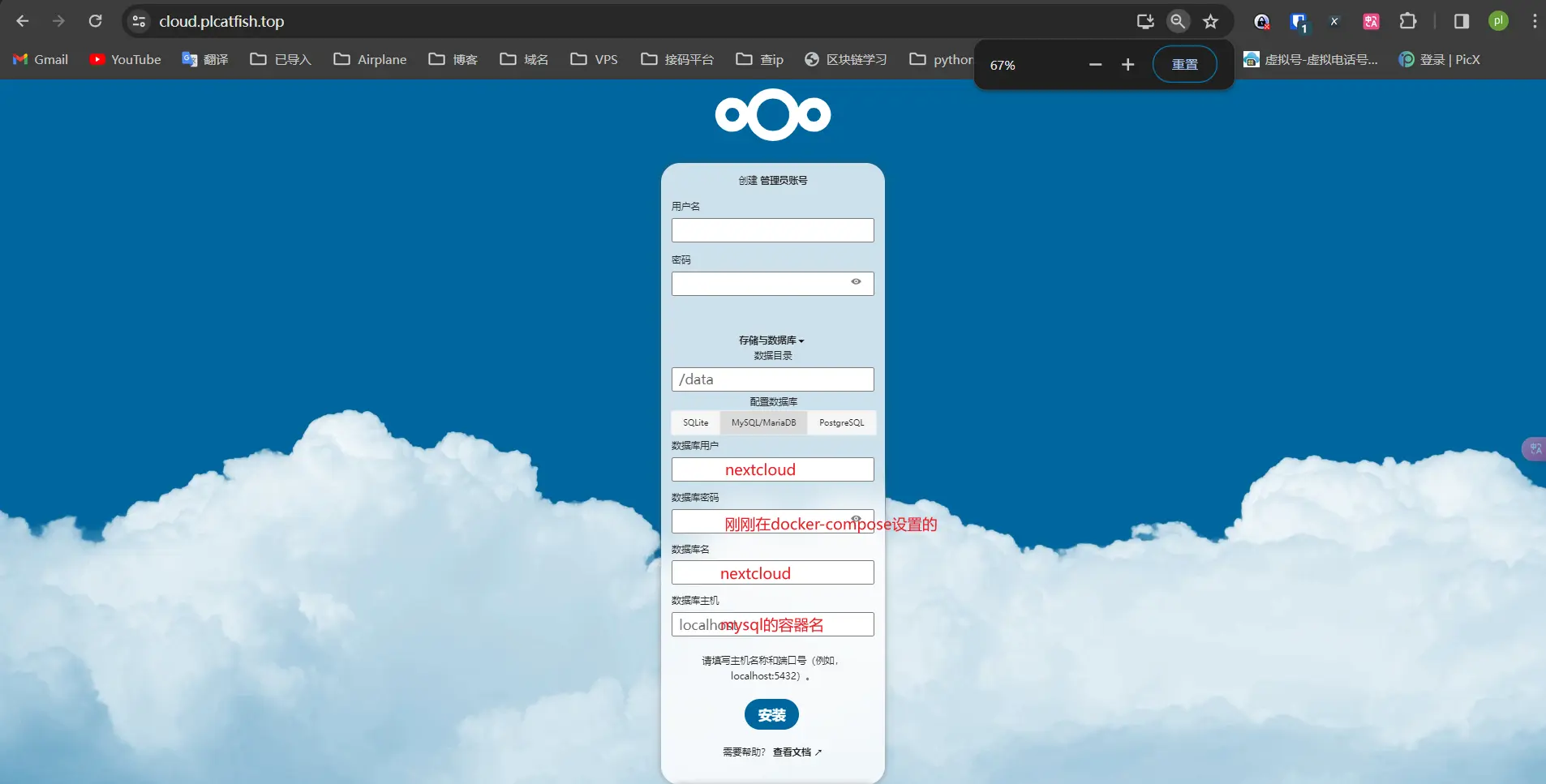
Task: Open the 已导入 bookmarks folder
Action: 281,59
